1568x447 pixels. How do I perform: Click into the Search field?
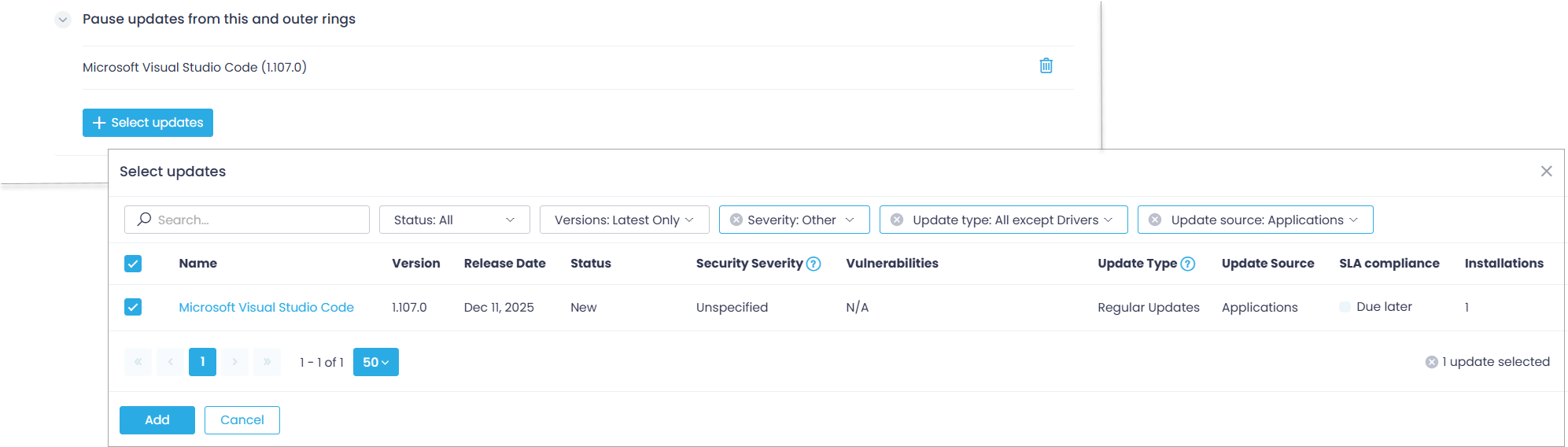point(247,220)
